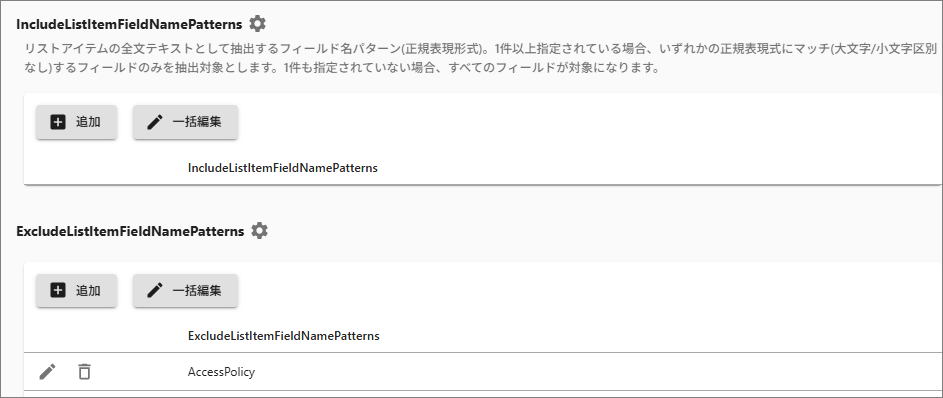Open 一括編集 bulk edit for Include patterns
The height and width of the screenshot is (398, 943).
click(185, 122)
